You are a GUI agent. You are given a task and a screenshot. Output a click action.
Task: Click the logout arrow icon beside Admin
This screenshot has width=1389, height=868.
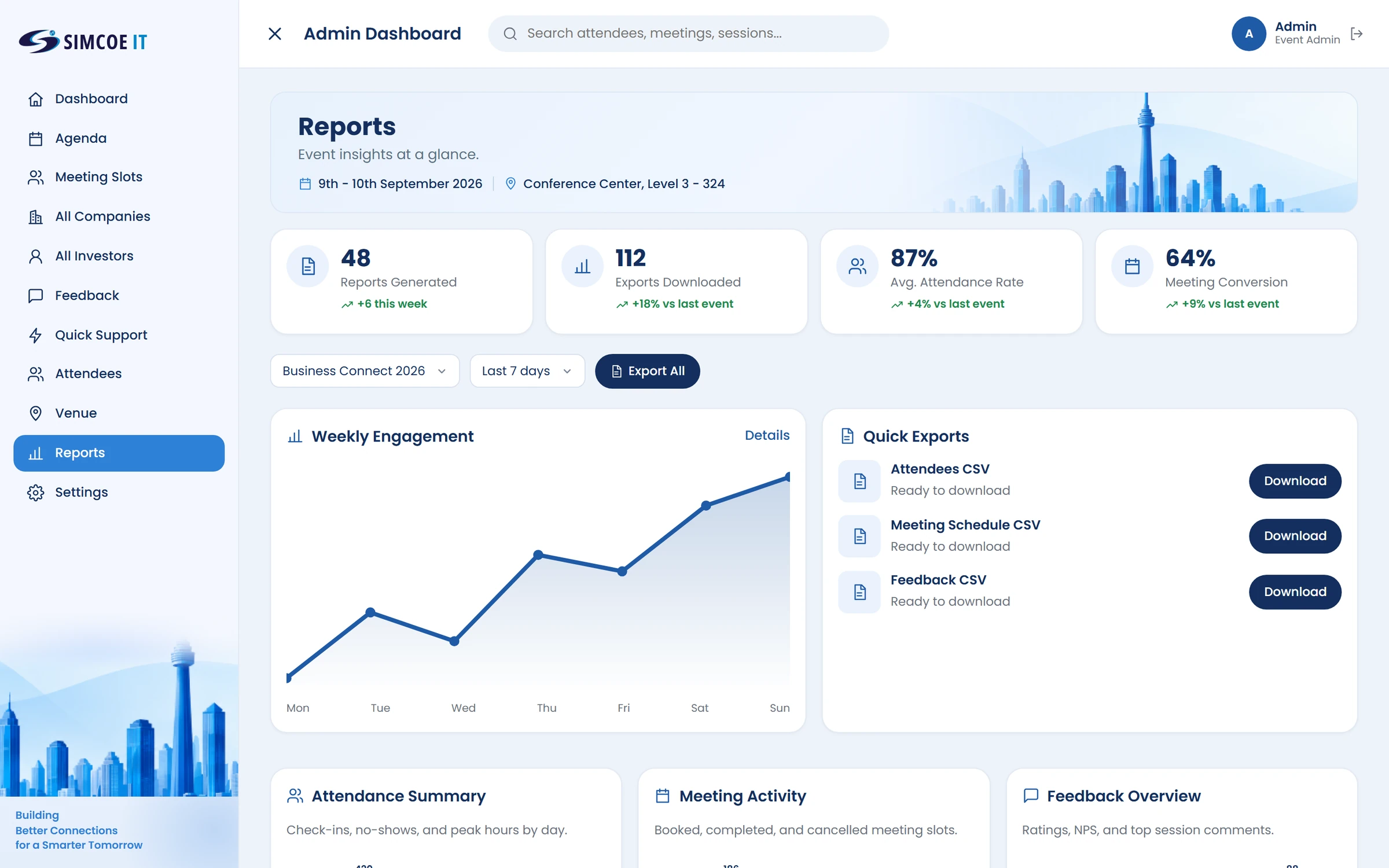[1357, 34]
